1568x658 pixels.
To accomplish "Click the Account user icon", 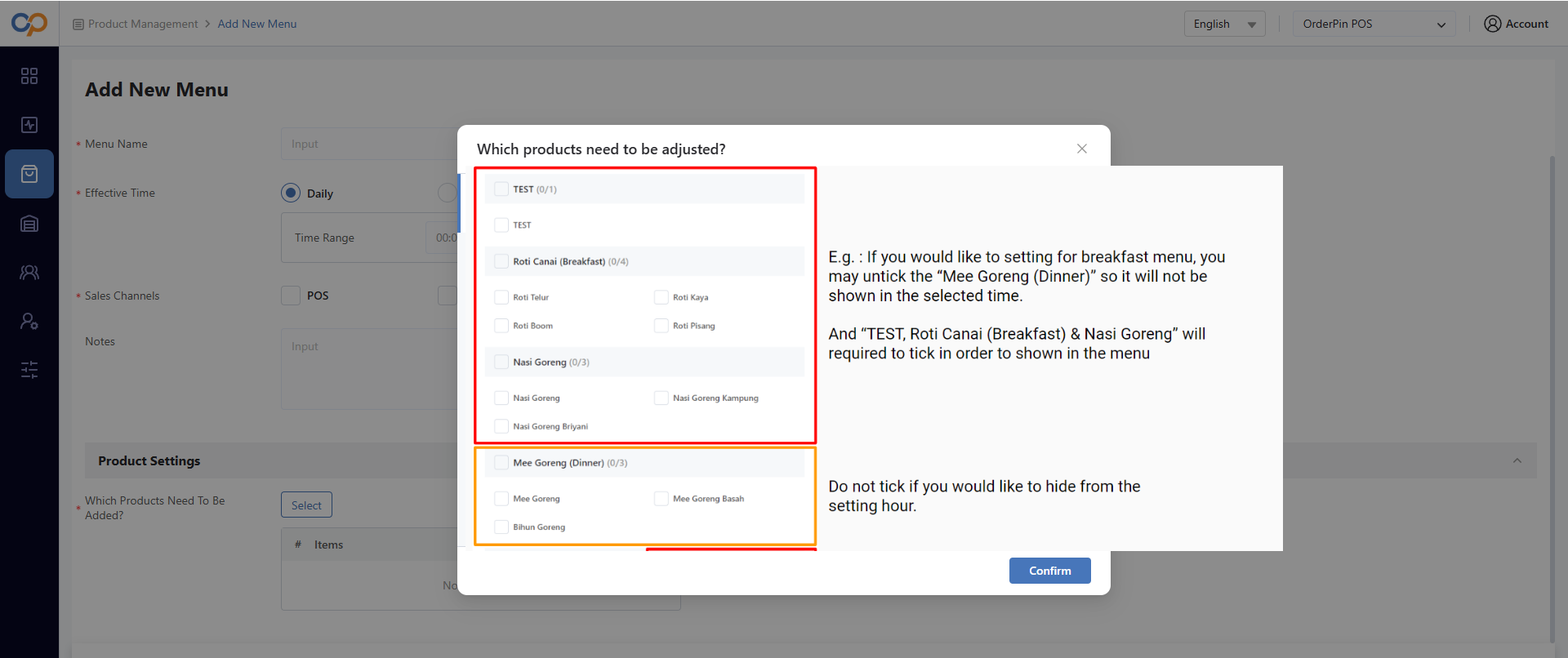I will 1493,24.
